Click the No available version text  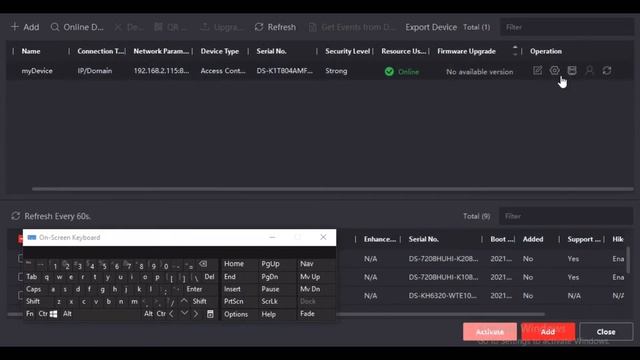tap(480, 72)
